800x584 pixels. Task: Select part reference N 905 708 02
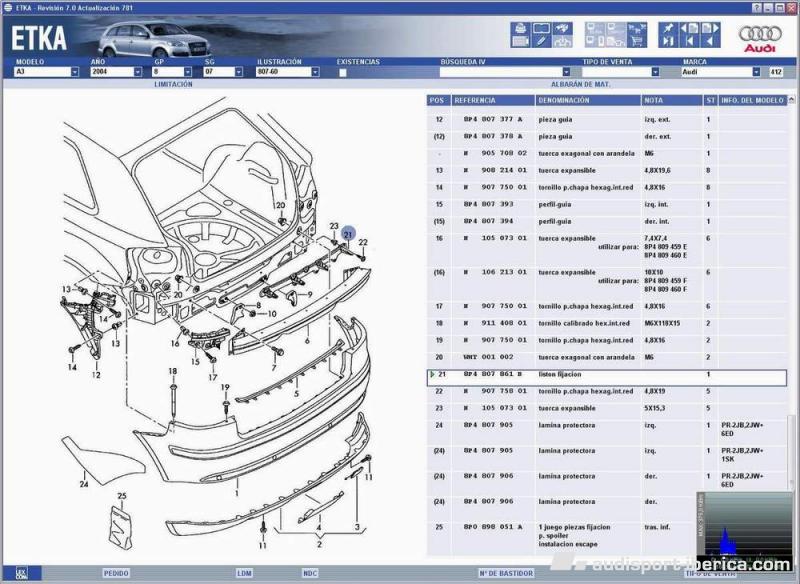click(x=495, y=154)
